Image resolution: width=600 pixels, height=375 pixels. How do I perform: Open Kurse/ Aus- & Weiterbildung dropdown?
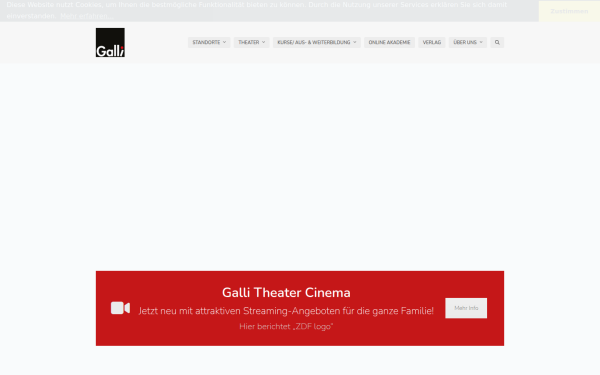tap(316, 42)
